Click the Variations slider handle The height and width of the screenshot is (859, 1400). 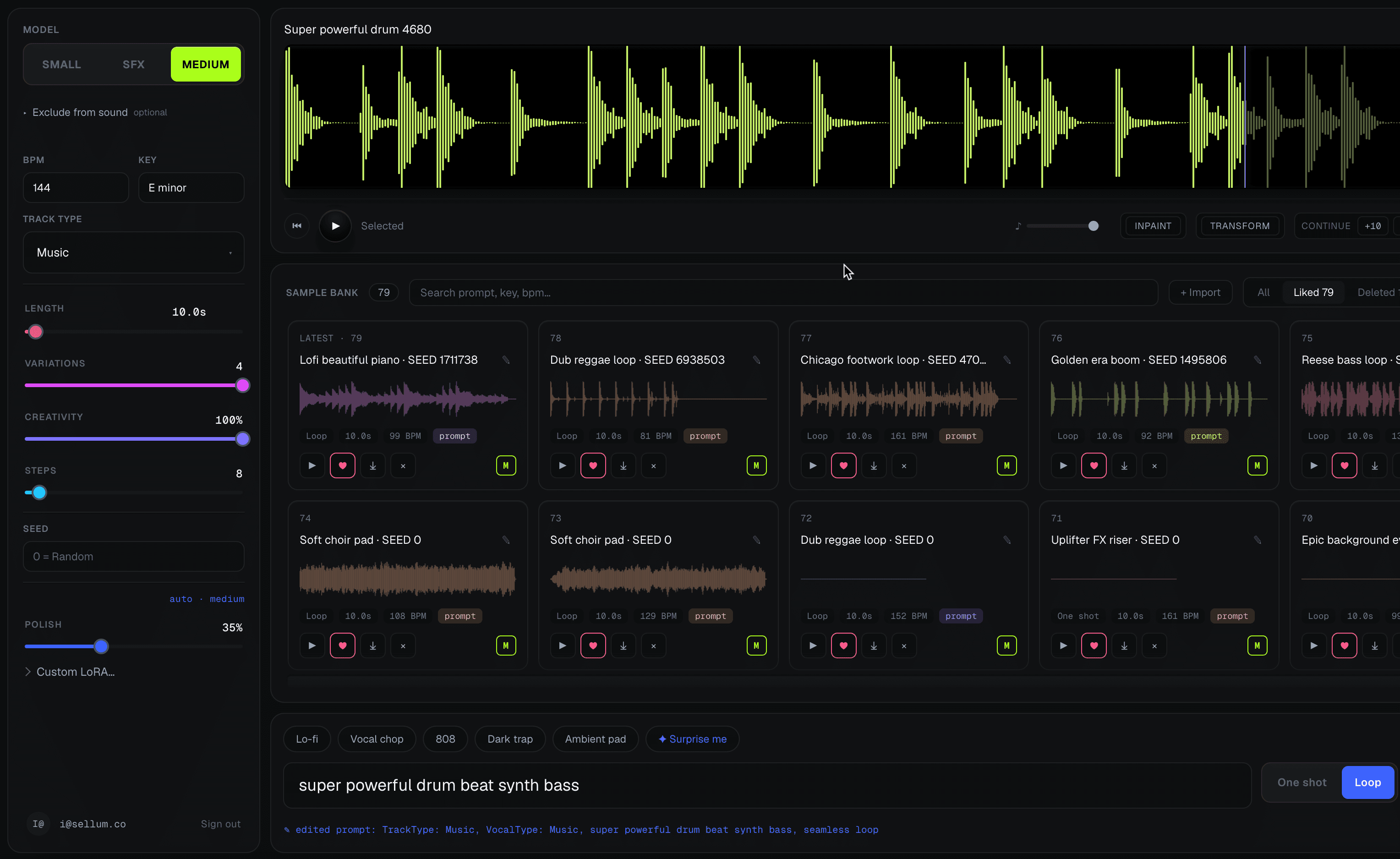click(243, 386)
